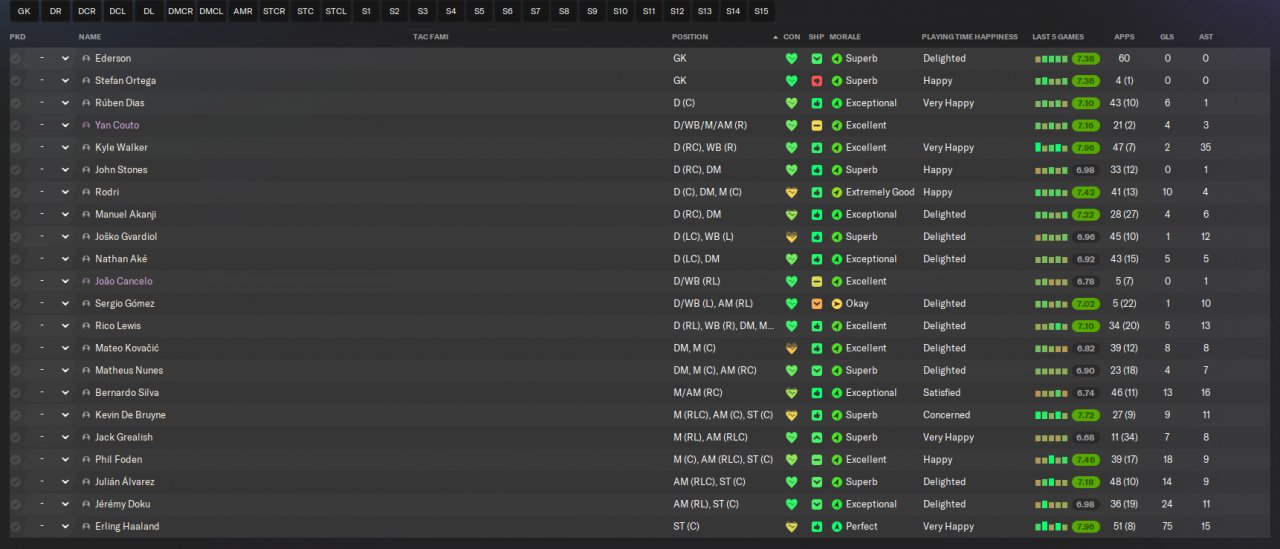Click Sergio Gómez's orange match sharpness icon
Viewport: 1280px width, 549px height.
click(x=817, y=303)
